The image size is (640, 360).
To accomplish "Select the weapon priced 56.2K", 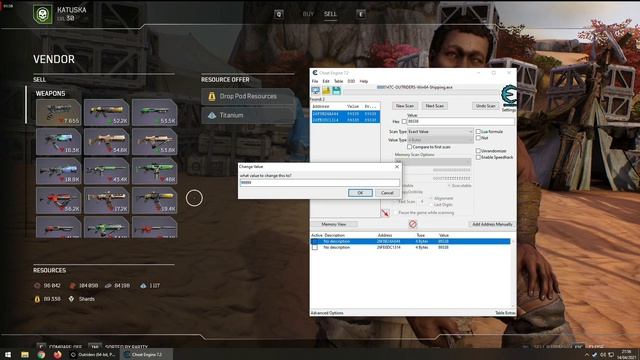I will [58, 200].
